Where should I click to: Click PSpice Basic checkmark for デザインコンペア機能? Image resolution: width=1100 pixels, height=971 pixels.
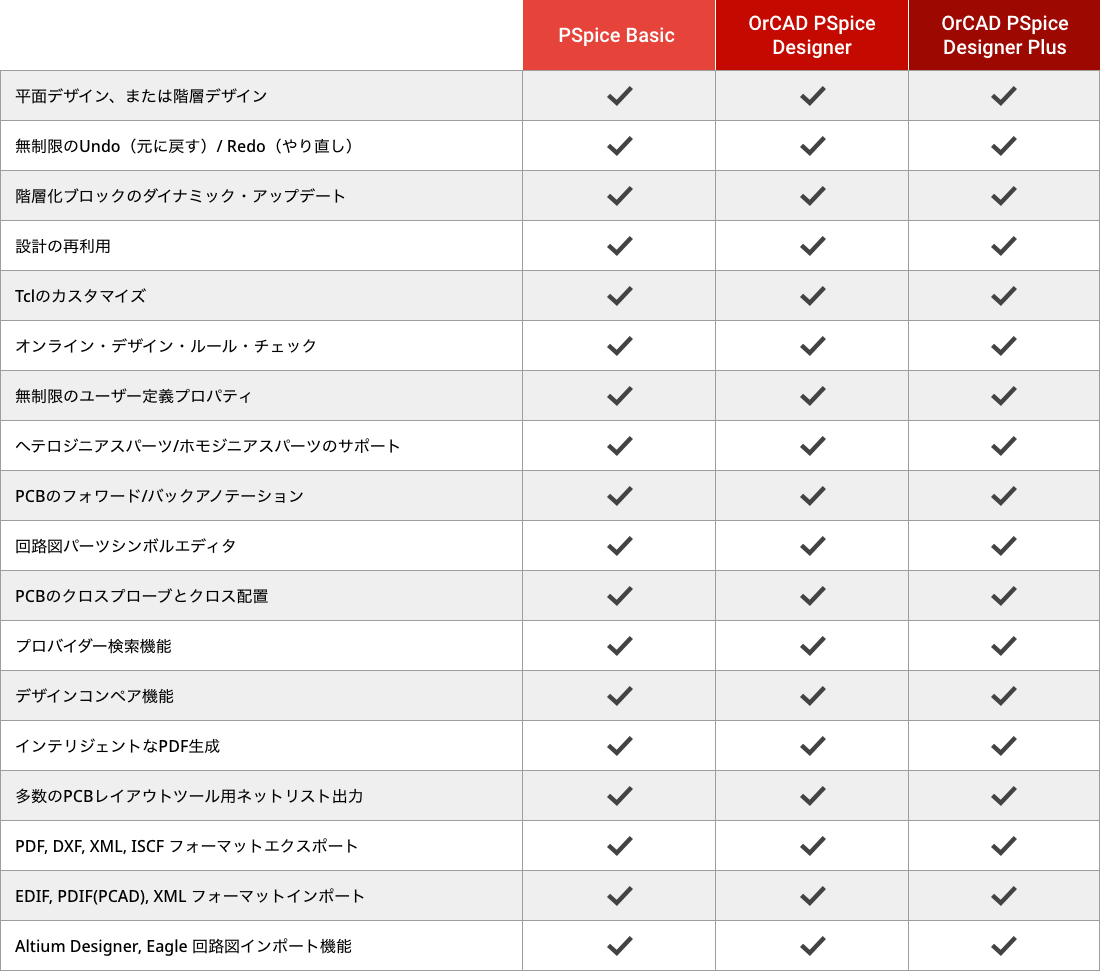(x=620, y=696)
